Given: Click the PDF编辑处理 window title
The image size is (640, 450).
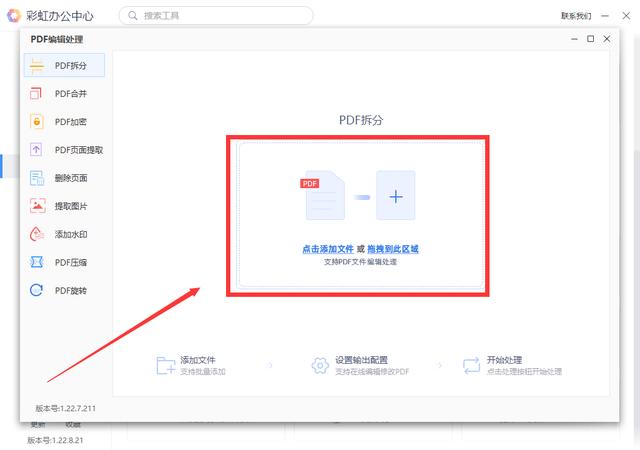Looking at the screenshot, I should click(x=57, y=39).
